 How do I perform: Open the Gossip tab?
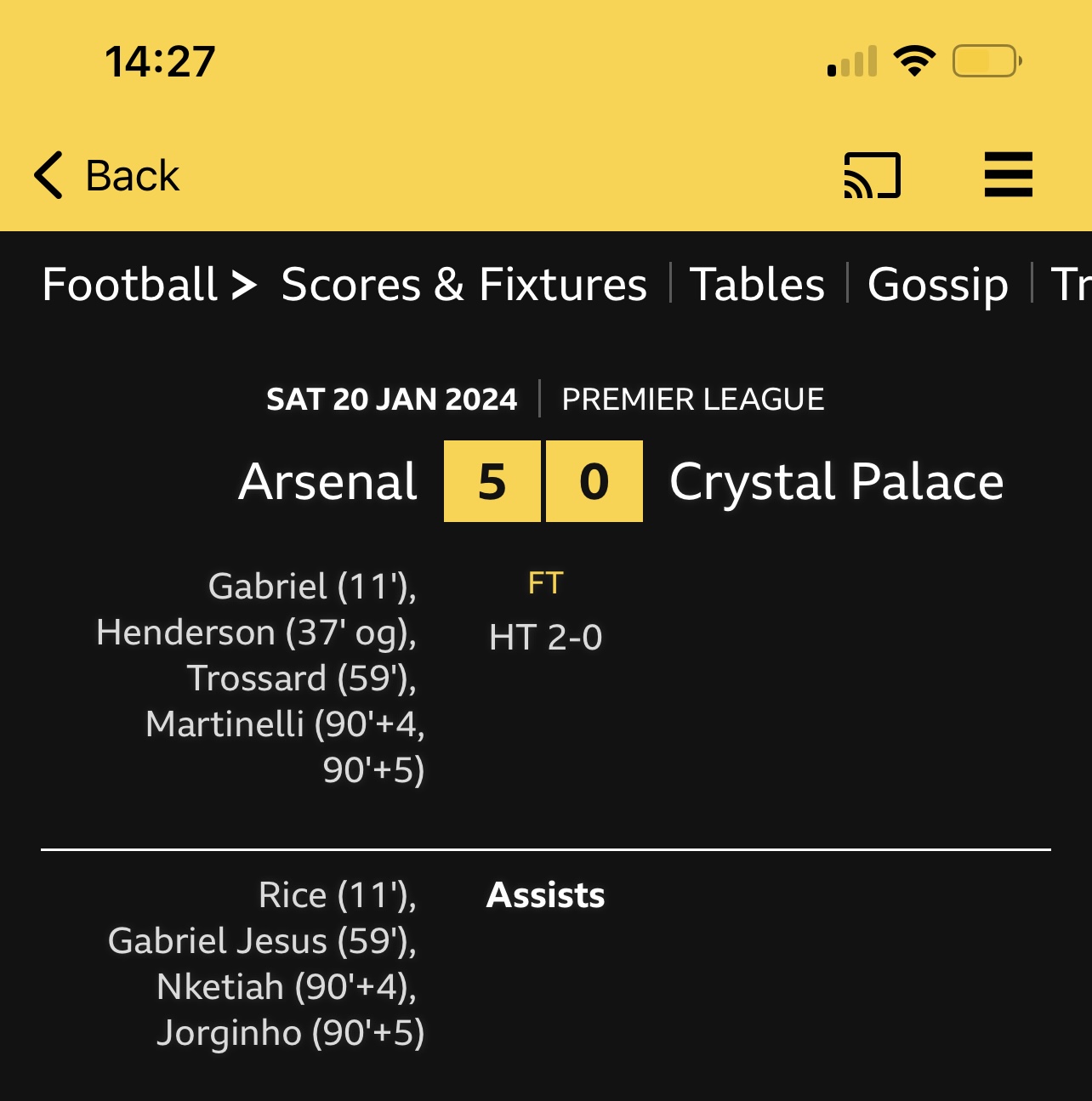point(937,284)
